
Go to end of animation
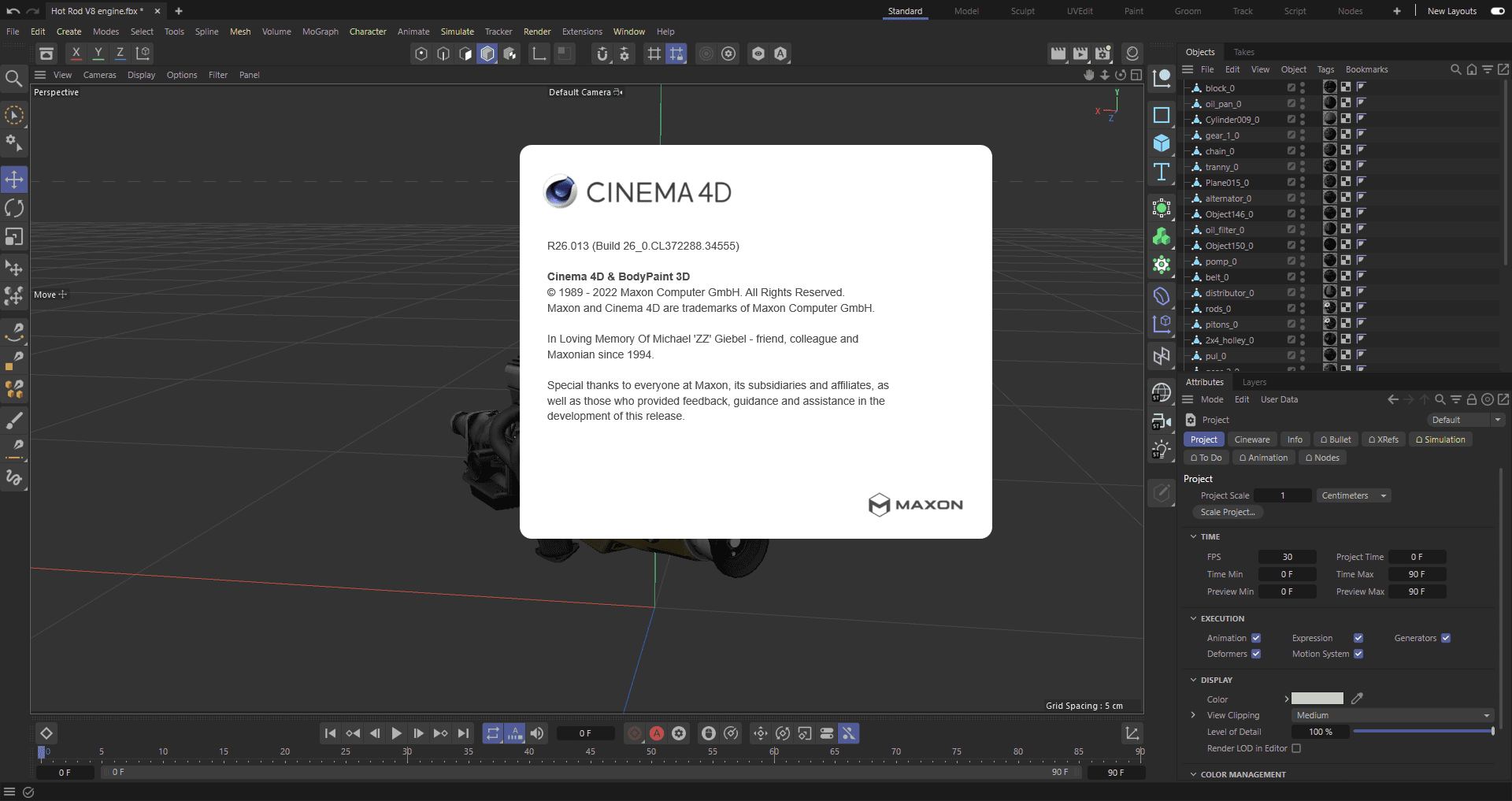(463, 733)
